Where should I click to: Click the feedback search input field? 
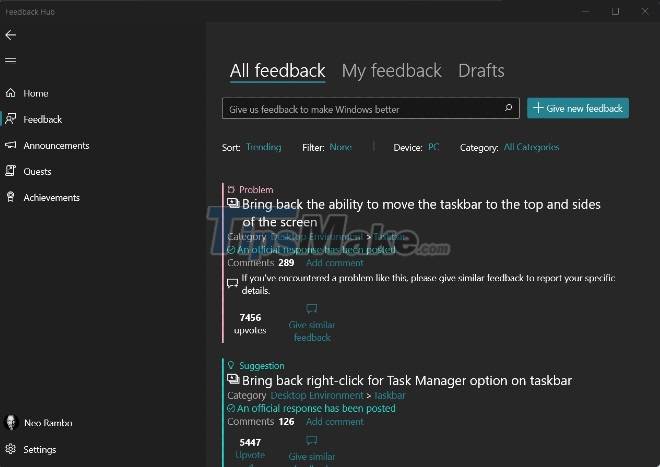pos(370,108)
